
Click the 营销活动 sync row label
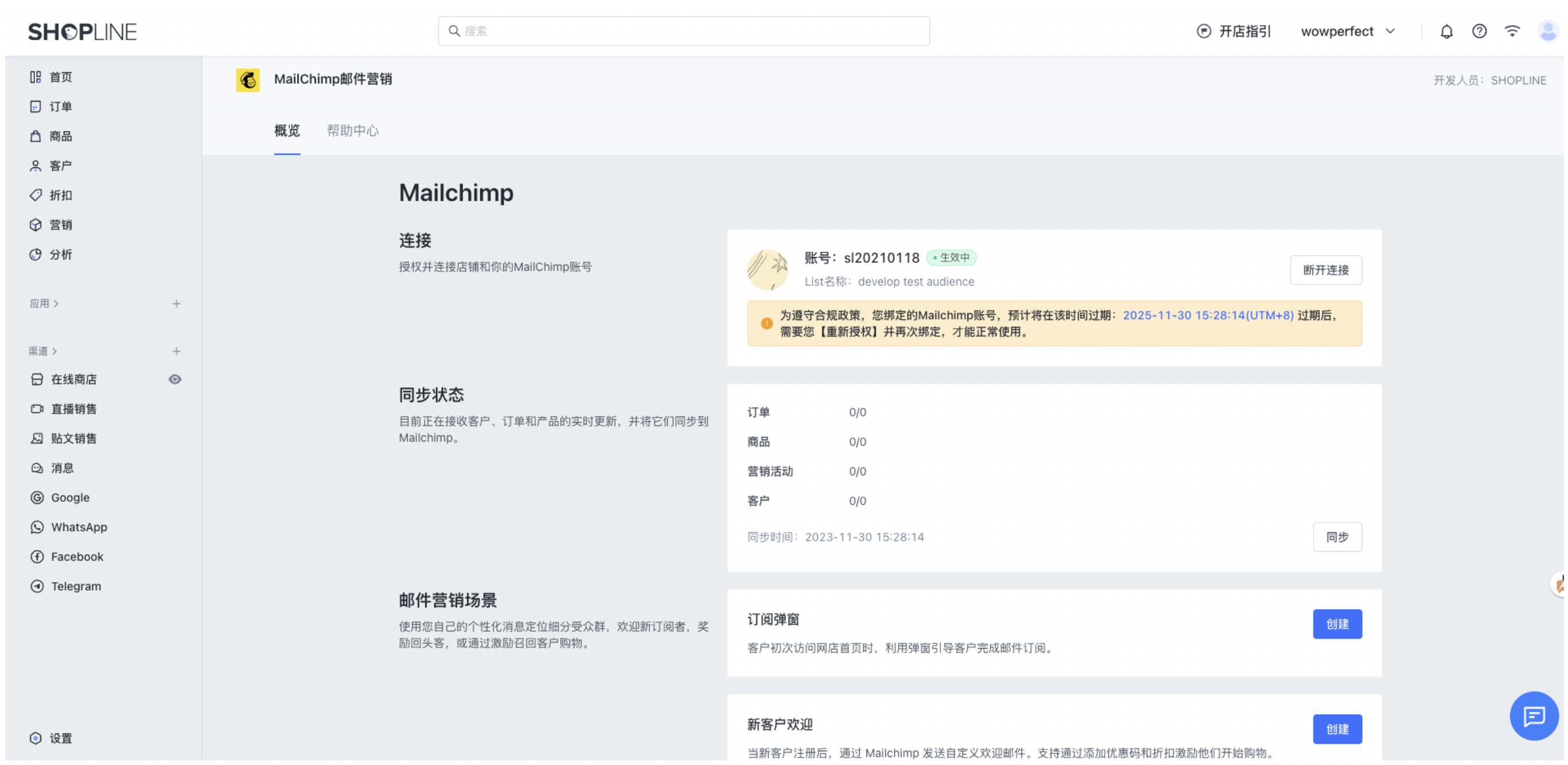point(770,471)
